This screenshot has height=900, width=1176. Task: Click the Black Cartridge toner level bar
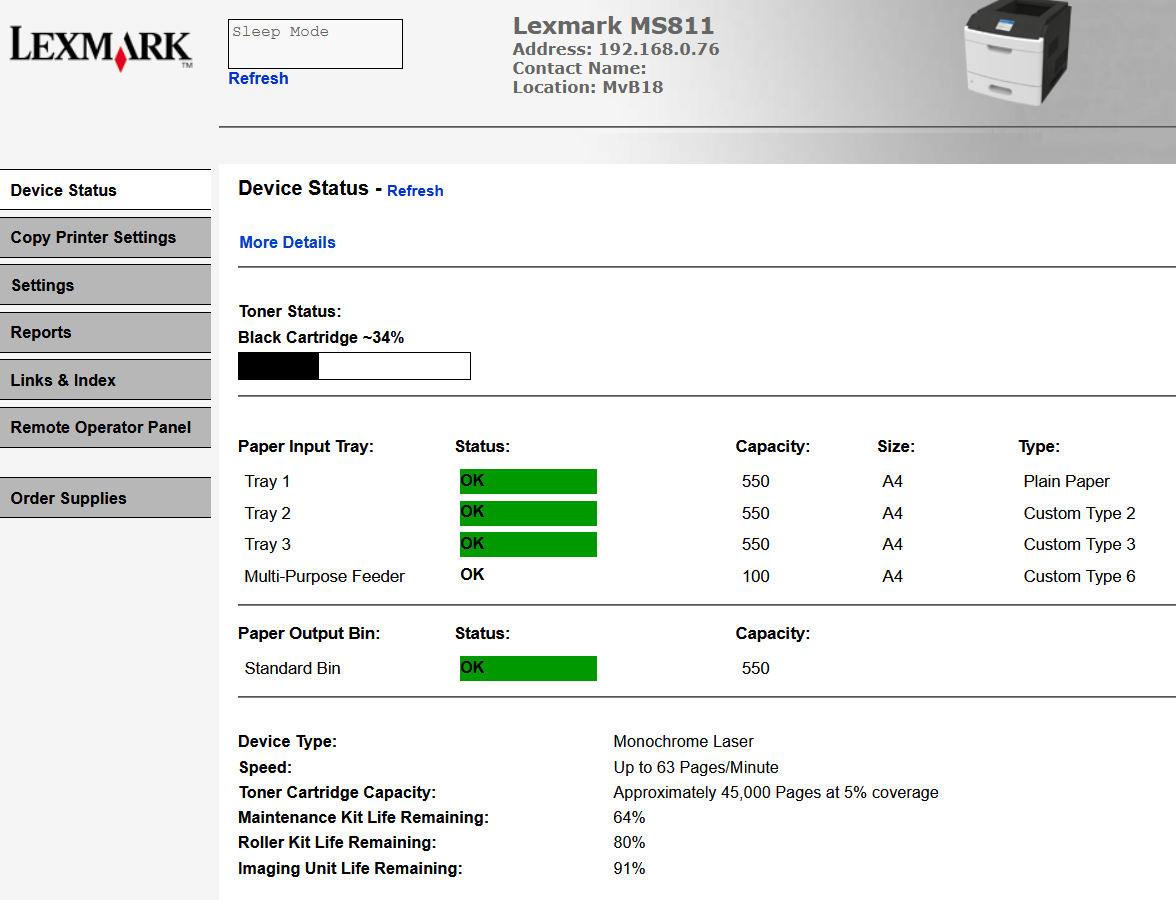pyautogui.click(x=354, y=366)
